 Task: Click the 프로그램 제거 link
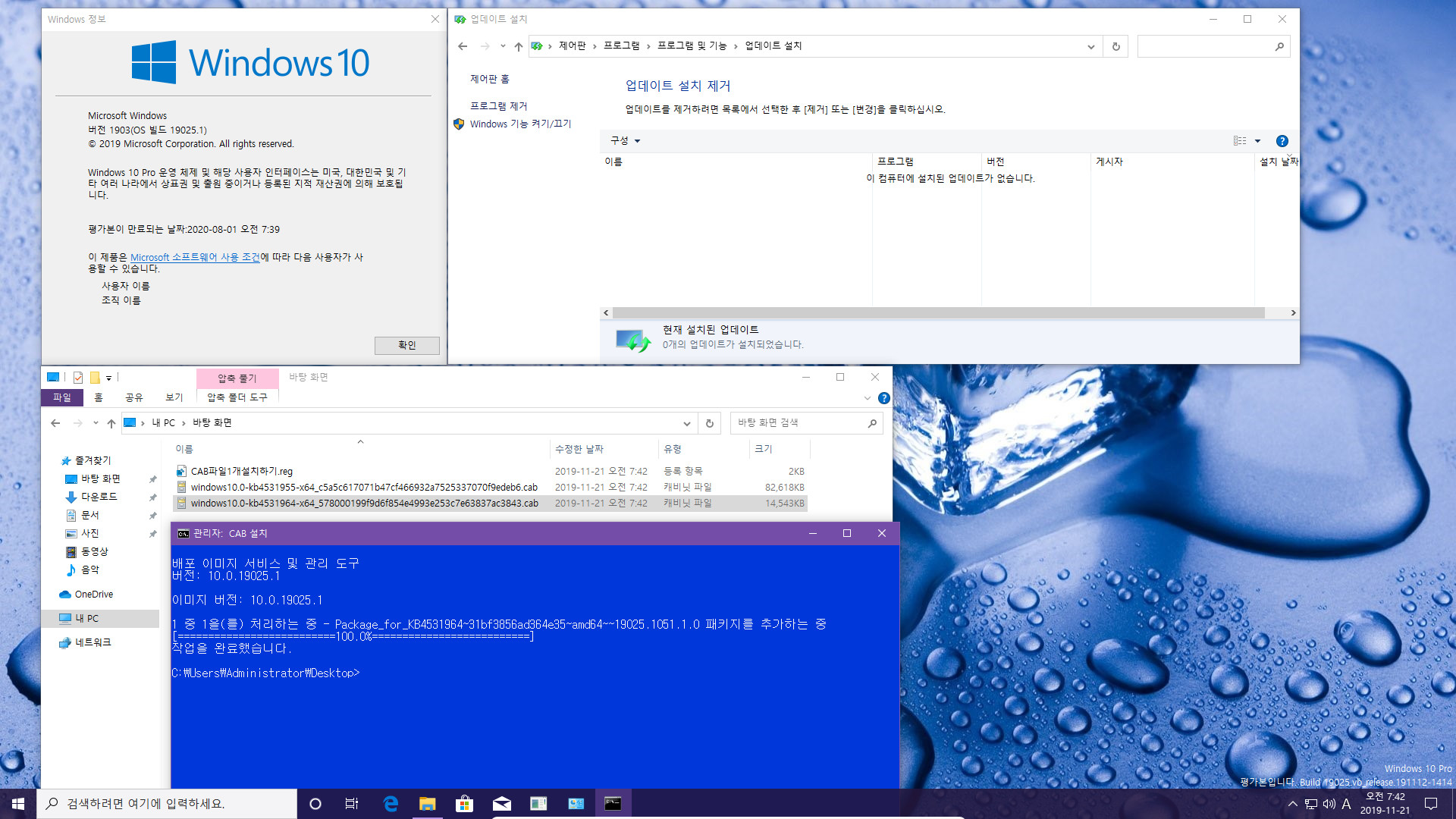498,106
